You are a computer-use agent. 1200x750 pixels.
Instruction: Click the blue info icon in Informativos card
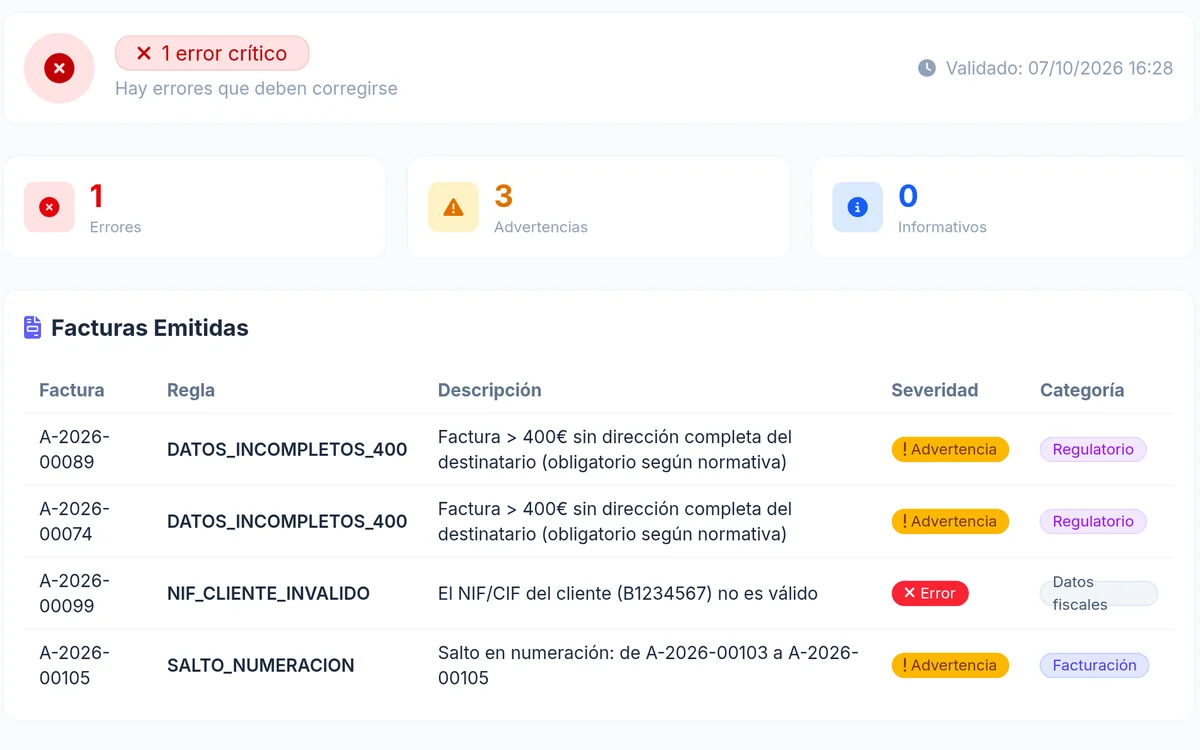[x=857, y=207]
